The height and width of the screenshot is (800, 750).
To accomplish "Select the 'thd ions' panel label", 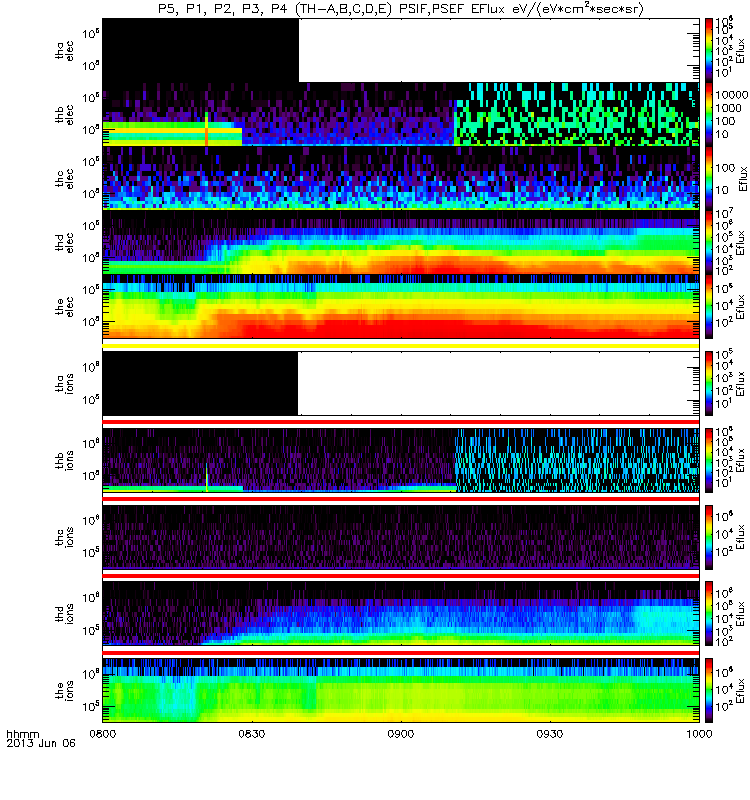I will tap(65, 614).
